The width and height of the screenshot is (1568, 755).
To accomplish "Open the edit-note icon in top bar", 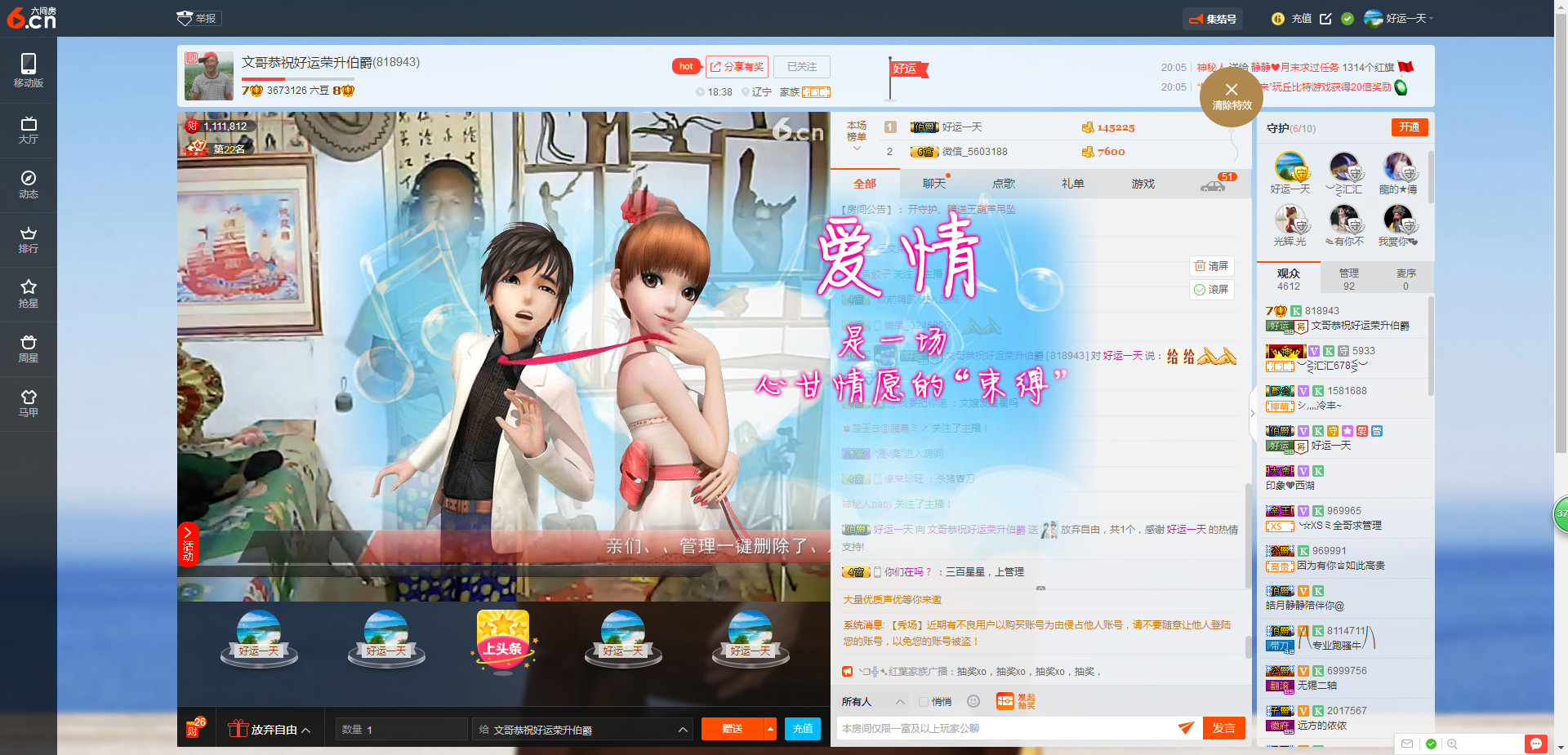I will pos(1325,19).
